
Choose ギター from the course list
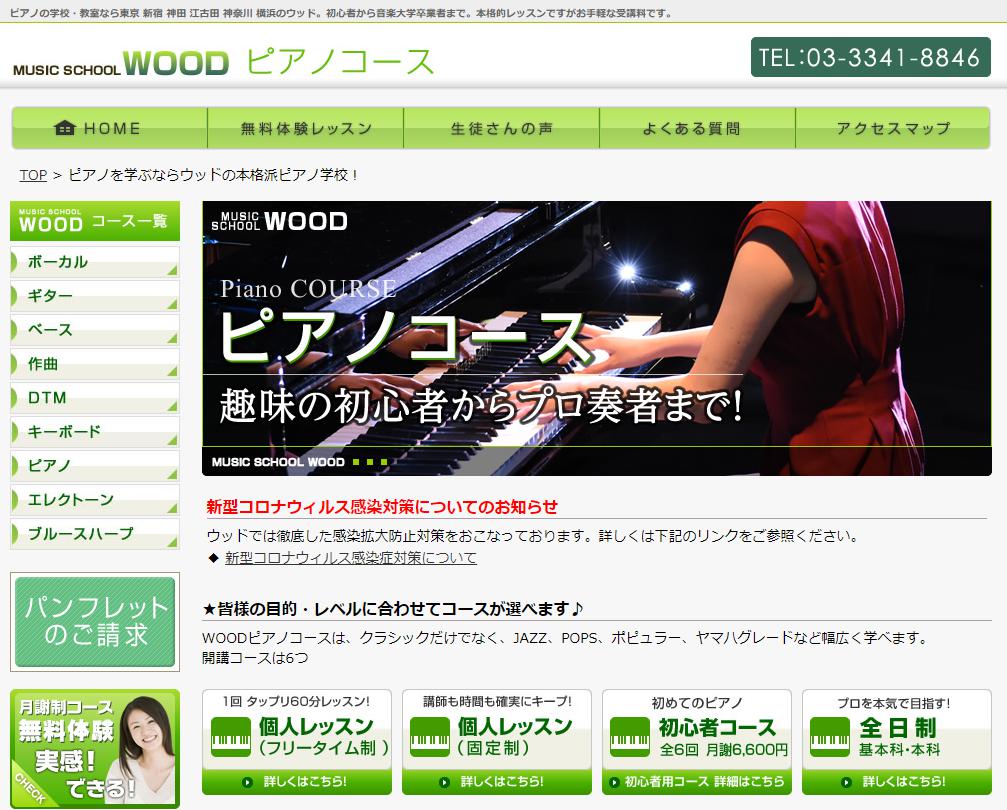pos(95,296)
